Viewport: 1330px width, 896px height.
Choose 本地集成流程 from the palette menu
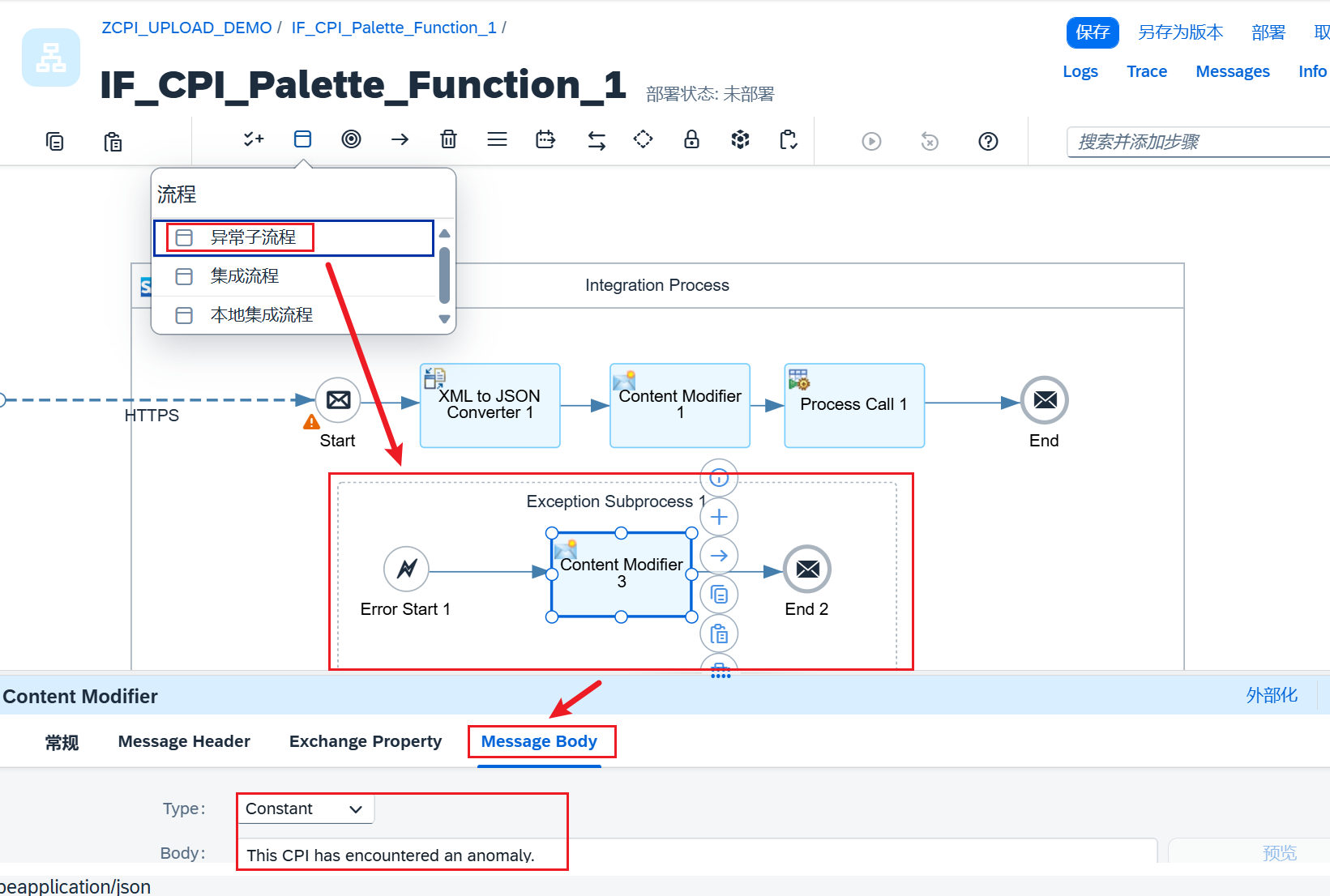click(261, 315)
